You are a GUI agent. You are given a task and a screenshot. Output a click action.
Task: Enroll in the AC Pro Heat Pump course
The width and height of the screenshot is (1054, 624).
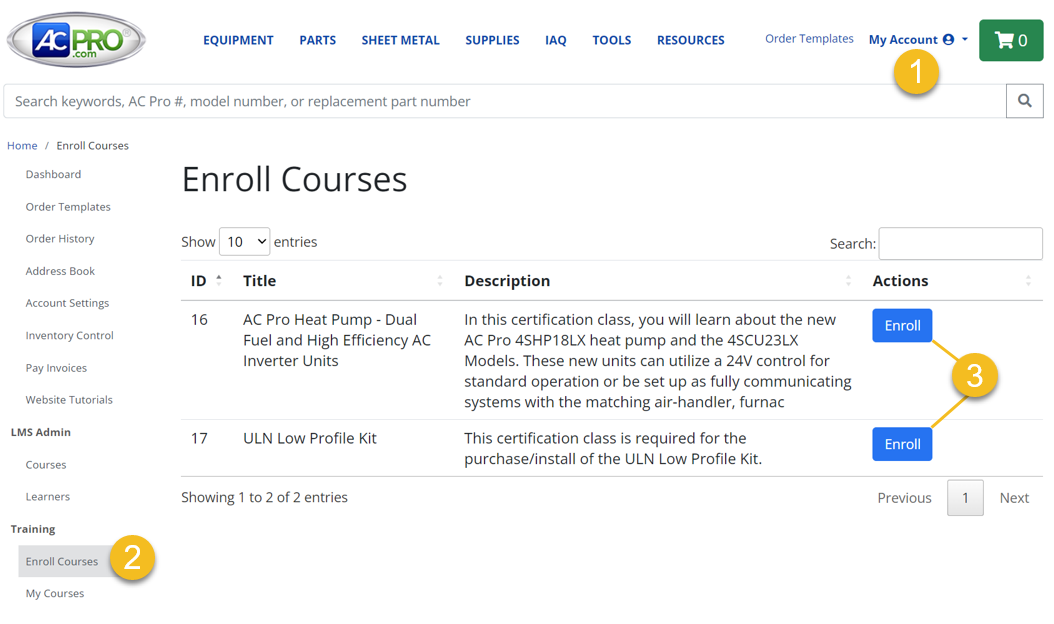point(901,325)
